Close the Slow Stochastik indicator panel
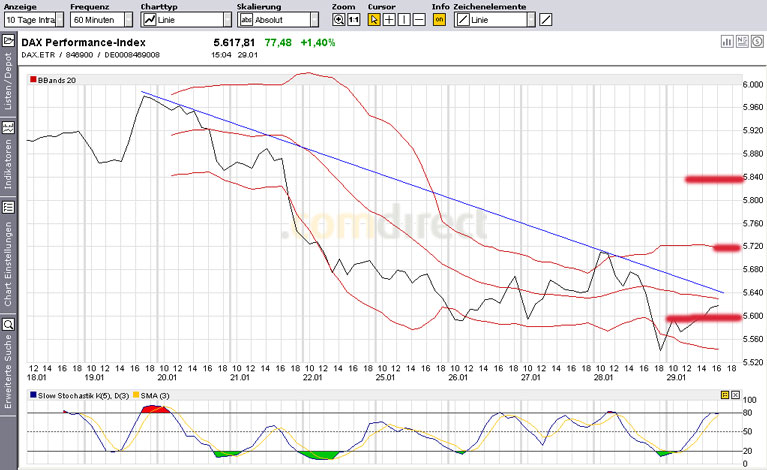This screenshot has width=767, height=470. (735, 395)
